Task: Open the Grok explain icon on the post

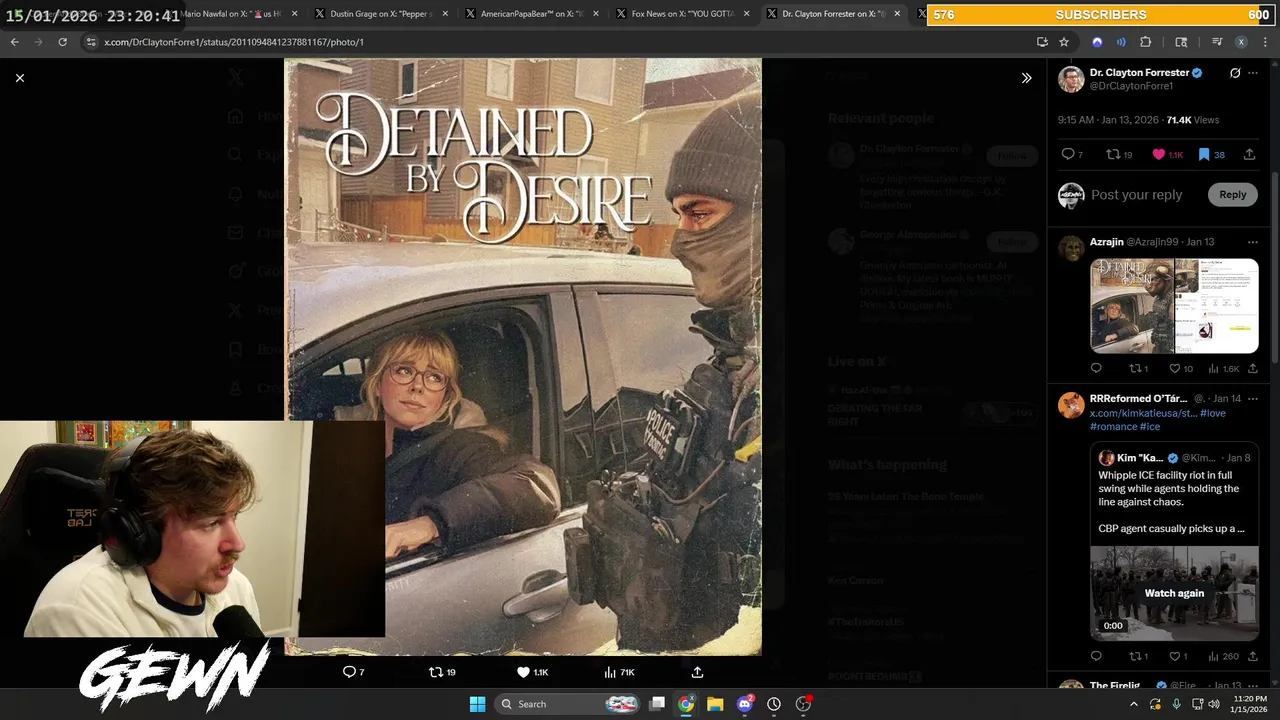Action: 1235,73
